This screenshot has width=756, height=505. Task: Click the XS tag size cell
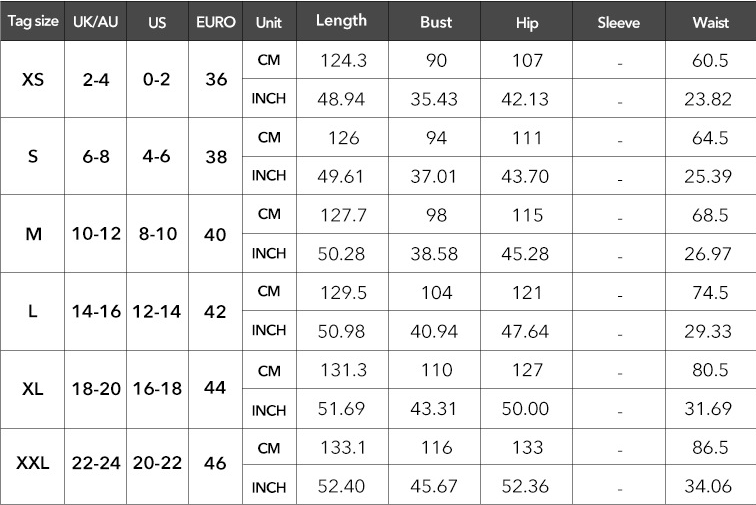coord(33,79)
